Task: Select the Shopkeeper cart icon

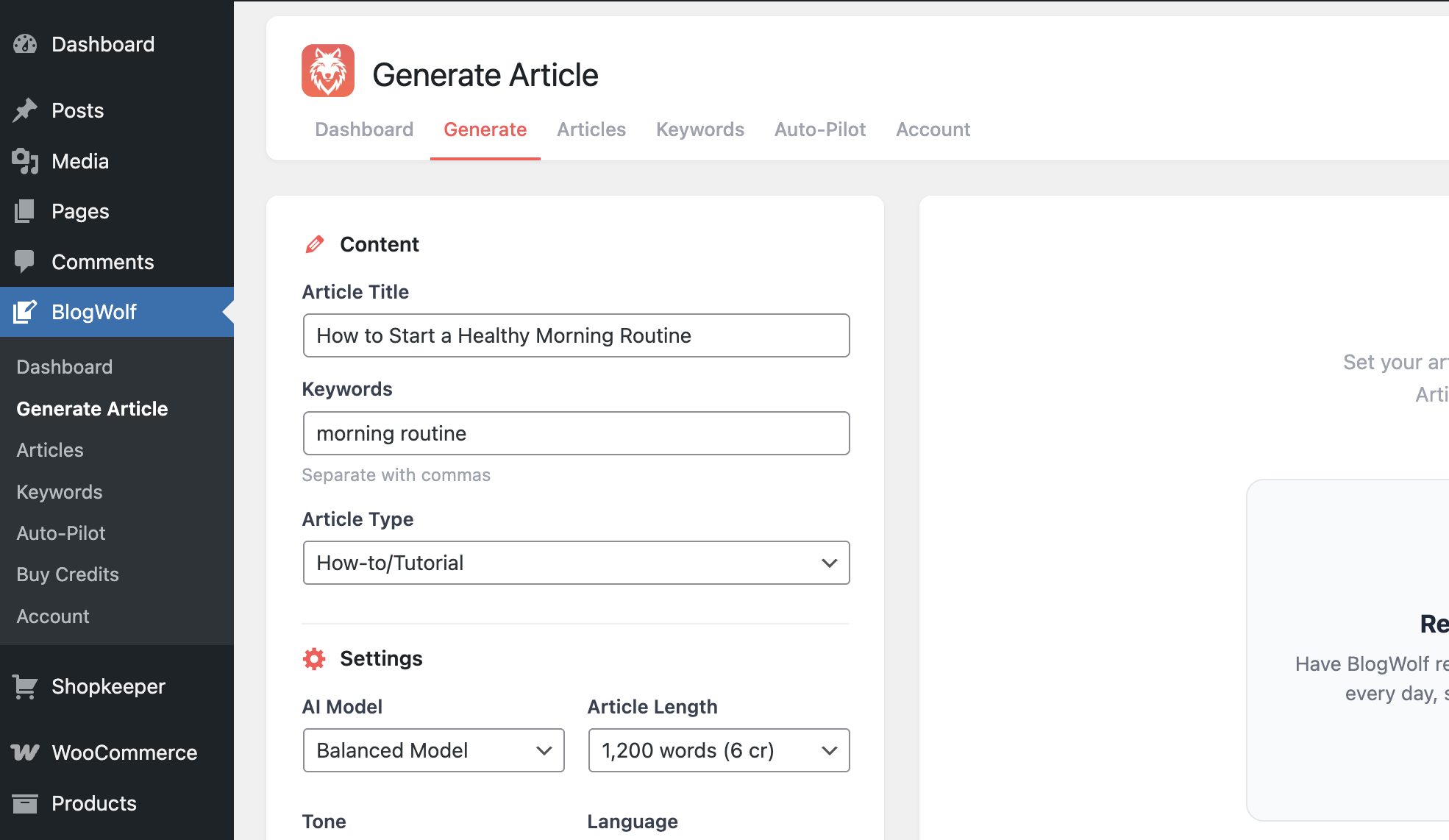Action: [26, 686]
